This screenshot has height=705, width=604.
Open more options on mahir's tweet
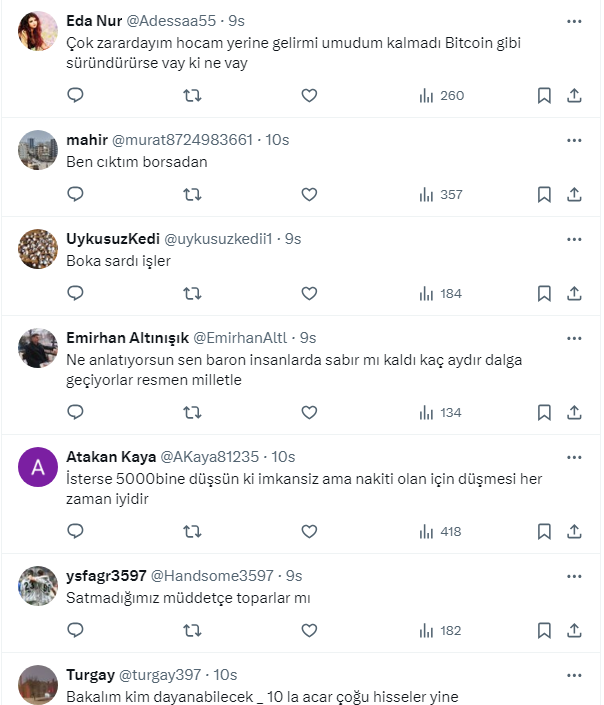(574, 140)
